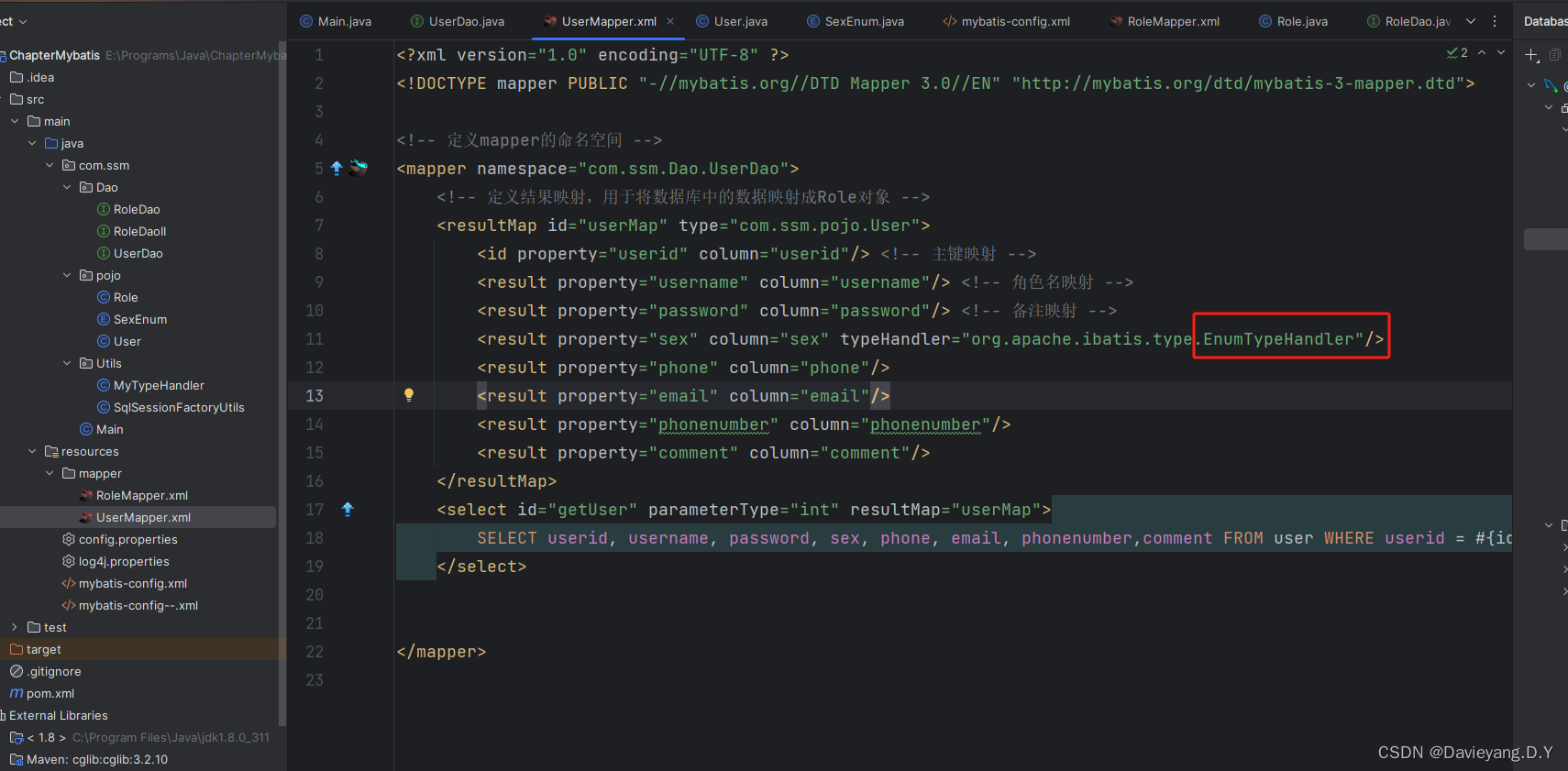Expand the test folder

(15, 627)
